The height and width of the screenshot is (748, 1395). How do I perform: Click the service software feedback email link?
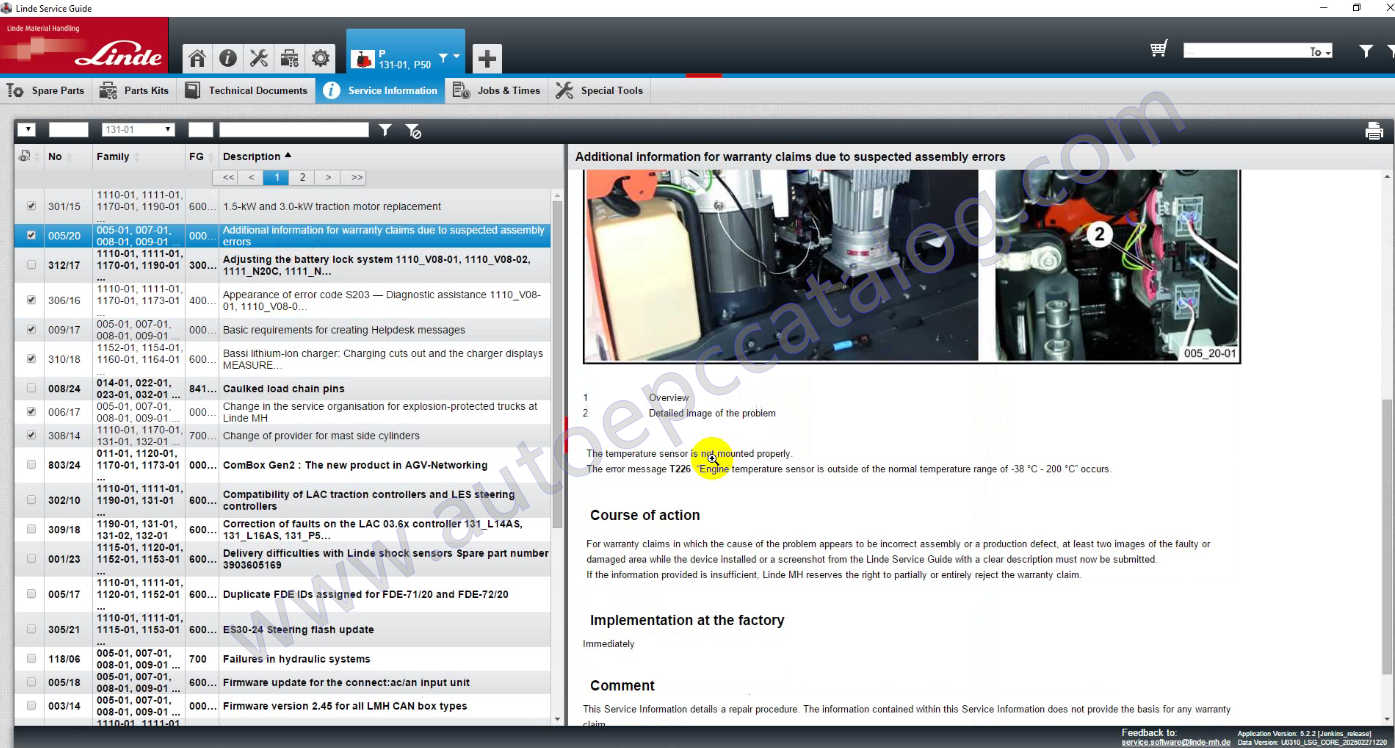point(1175,742)
